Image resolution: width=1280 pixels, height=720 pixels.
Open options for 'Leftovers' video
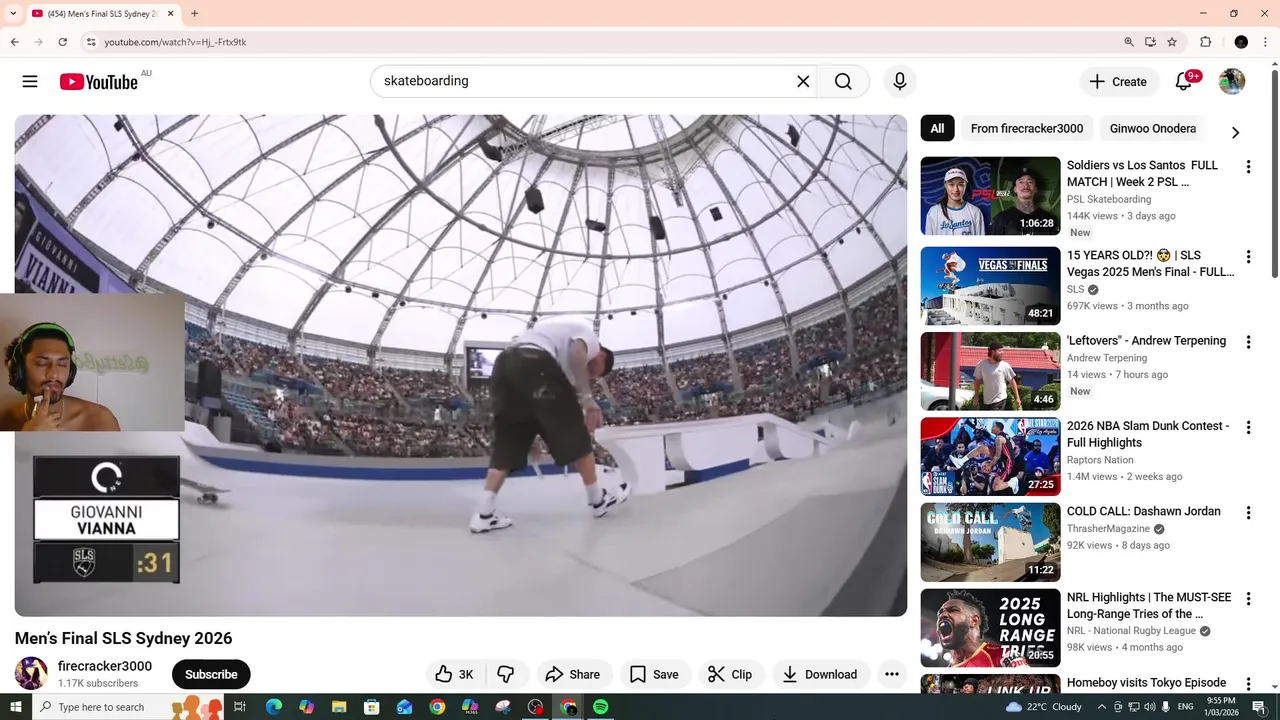tap(1248, 342)
